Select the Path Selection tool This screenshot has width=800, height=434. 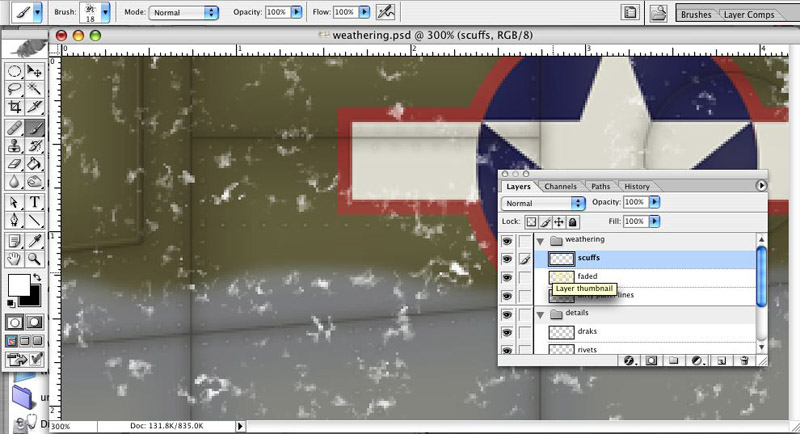click(14, 202)
